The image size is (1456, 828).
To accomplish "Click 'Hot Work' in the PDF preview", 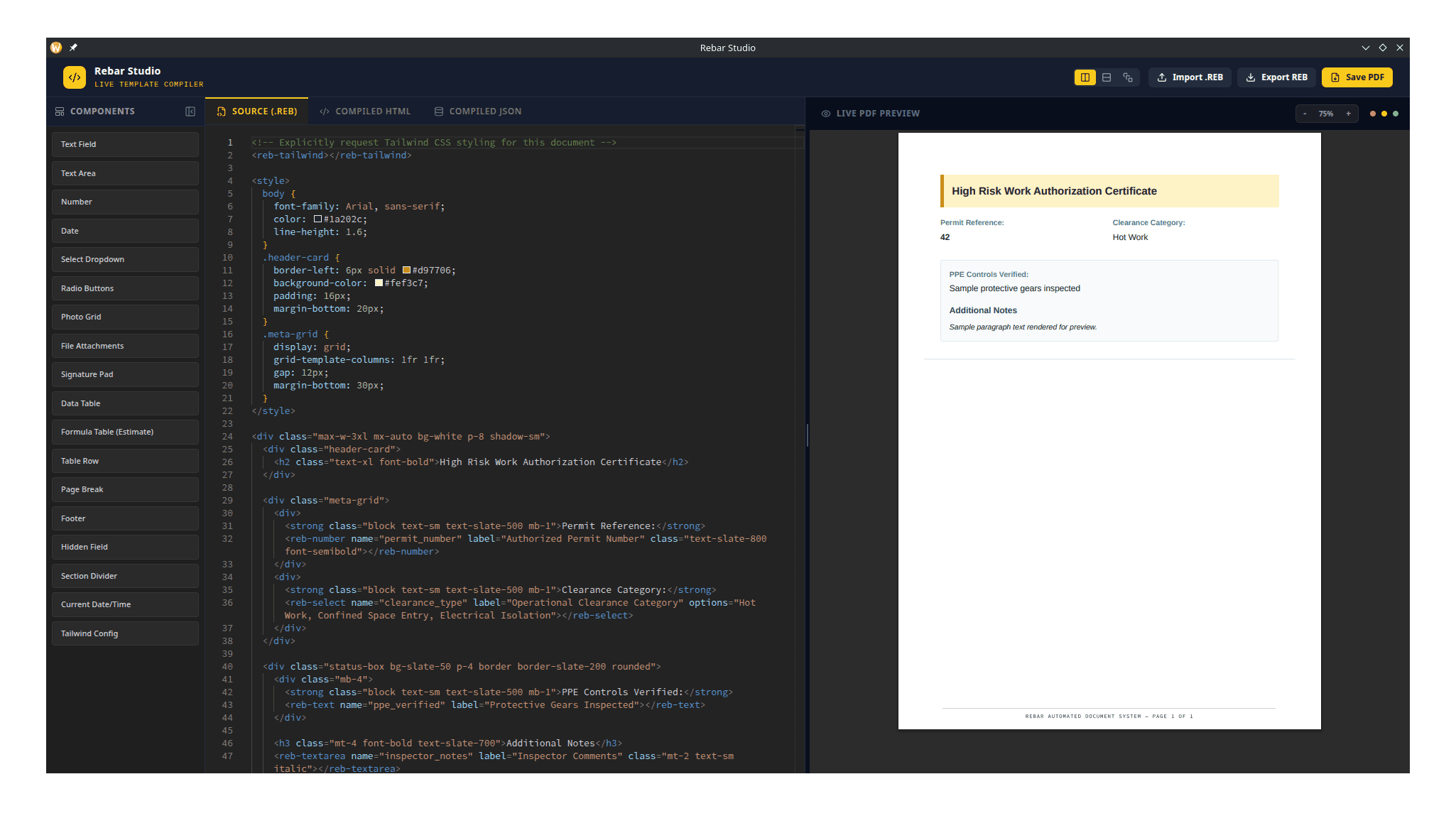I will (1130, 237).
